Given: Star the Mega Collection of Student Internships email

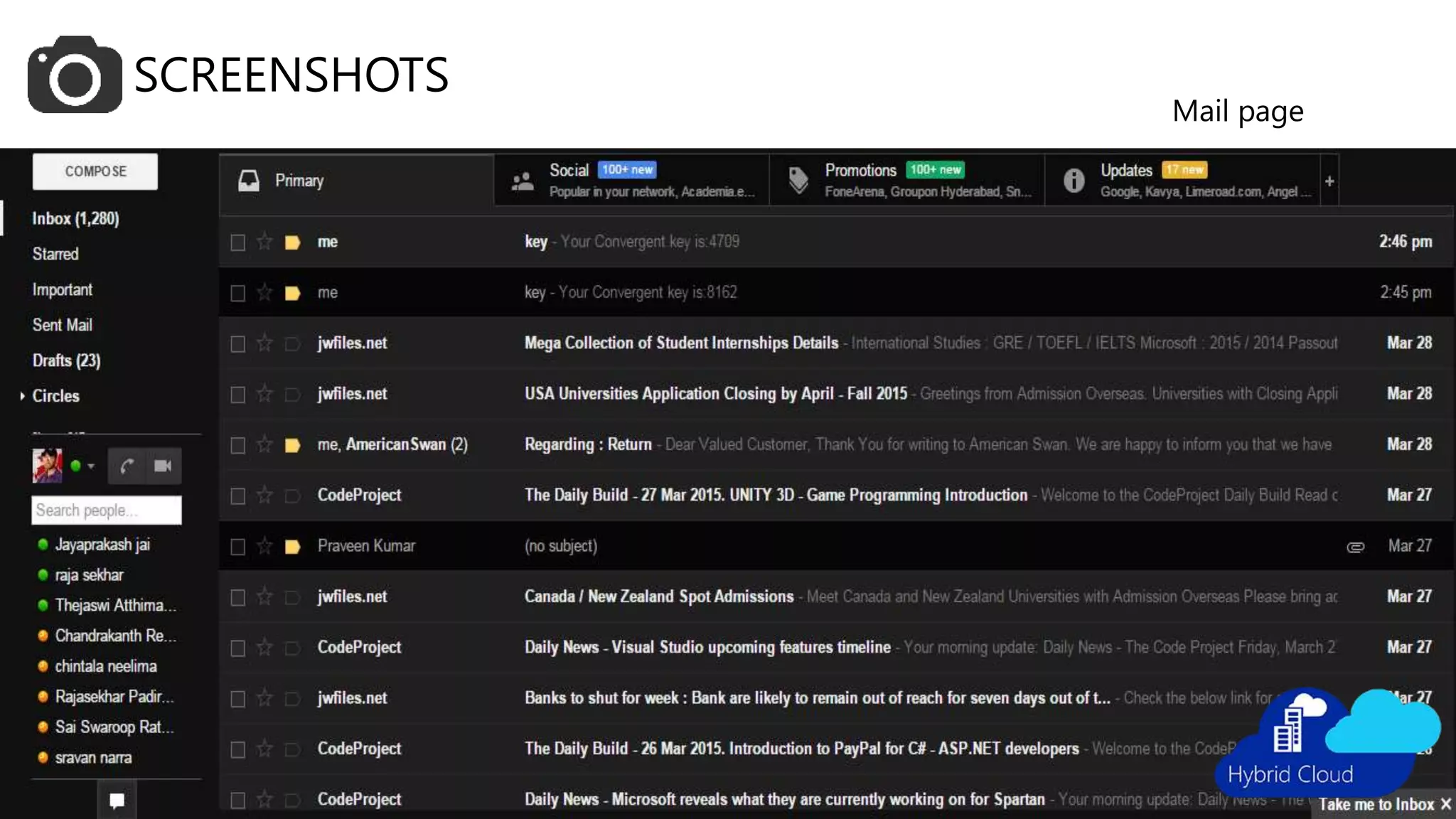Looking at the screenshot, I should (x=264, y=343).
